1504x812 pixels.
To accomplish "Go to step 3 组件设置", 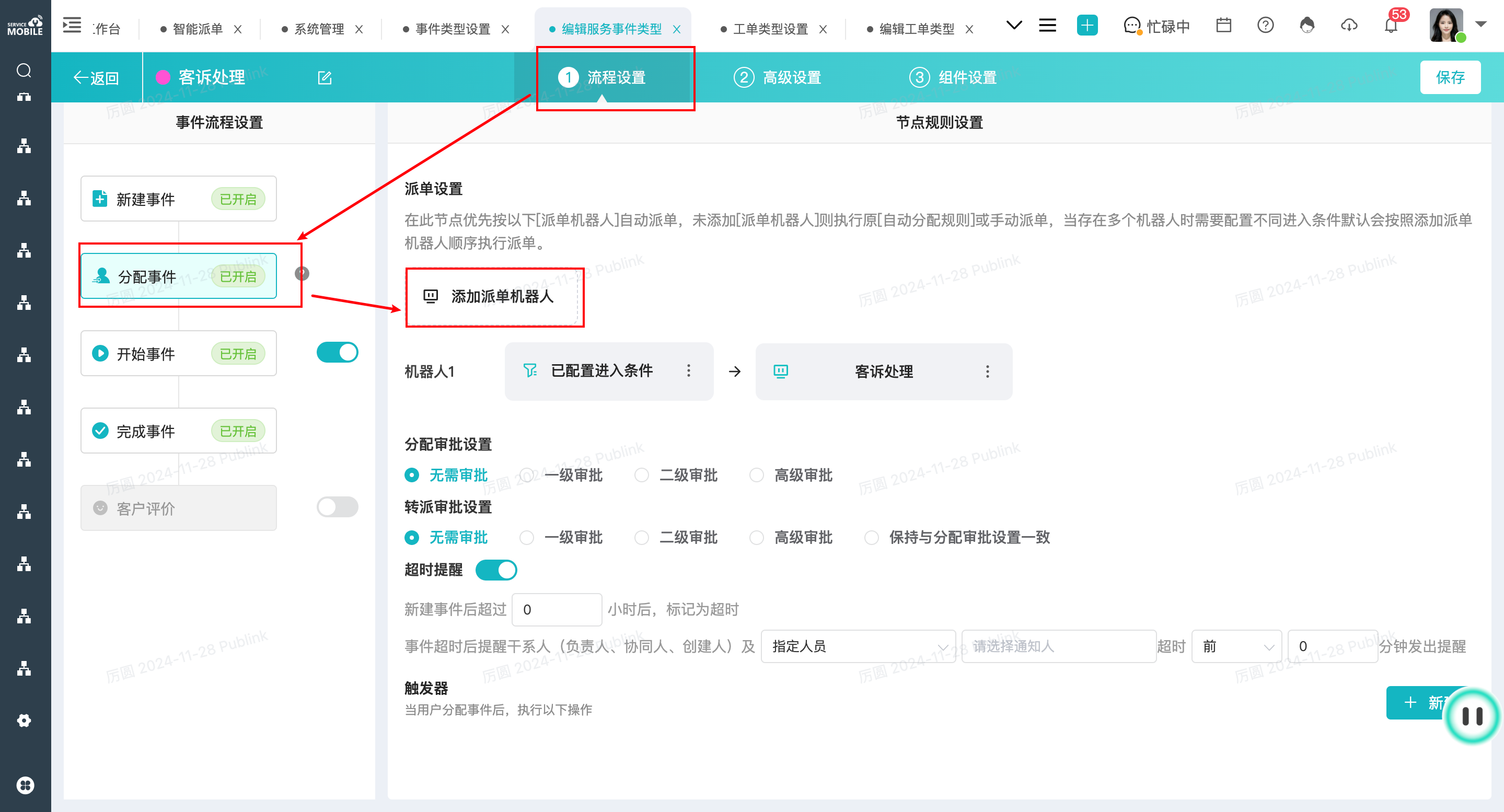I will [x=953, y=77].
